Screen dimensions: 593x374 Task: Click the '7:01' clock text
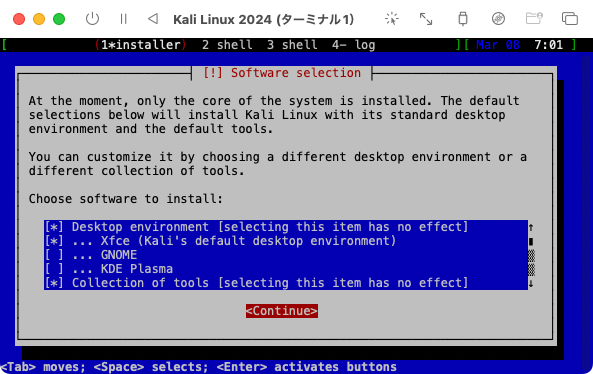coord(548,45)
